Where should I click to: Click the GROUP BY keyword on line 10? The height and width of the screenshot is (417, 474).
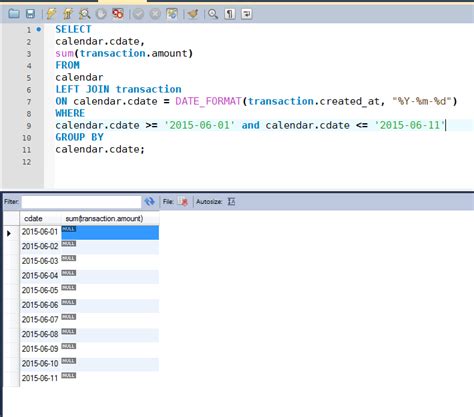(x=79, y=137)
